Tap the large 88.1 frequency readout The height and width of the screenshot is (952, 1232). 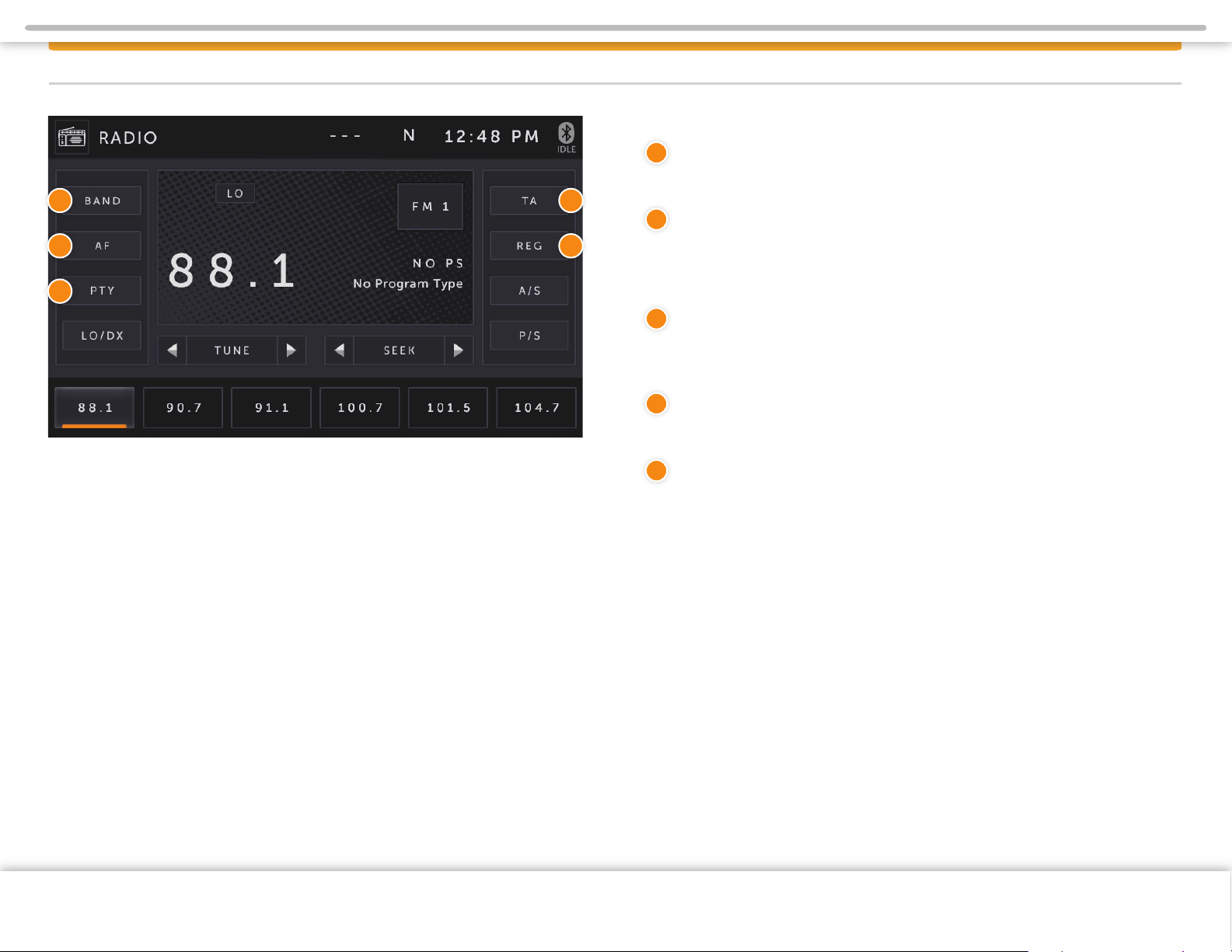point(232,271)
